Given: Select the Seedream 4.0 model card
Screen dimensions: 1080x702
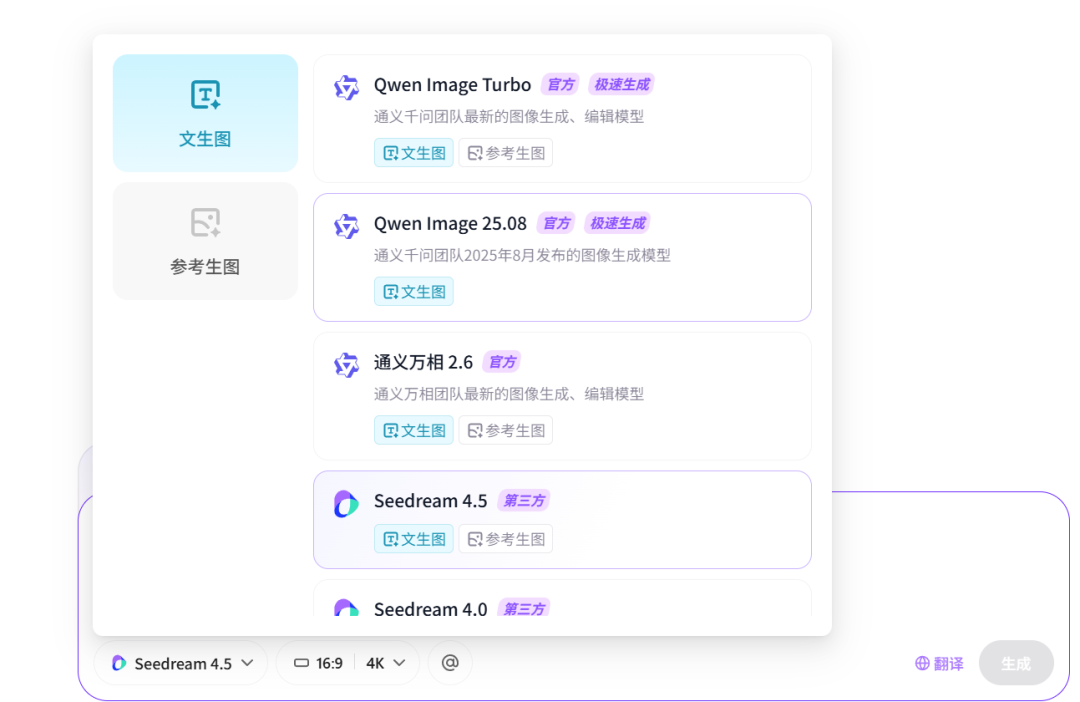Looking at the screenshot, I should (562, 607).
